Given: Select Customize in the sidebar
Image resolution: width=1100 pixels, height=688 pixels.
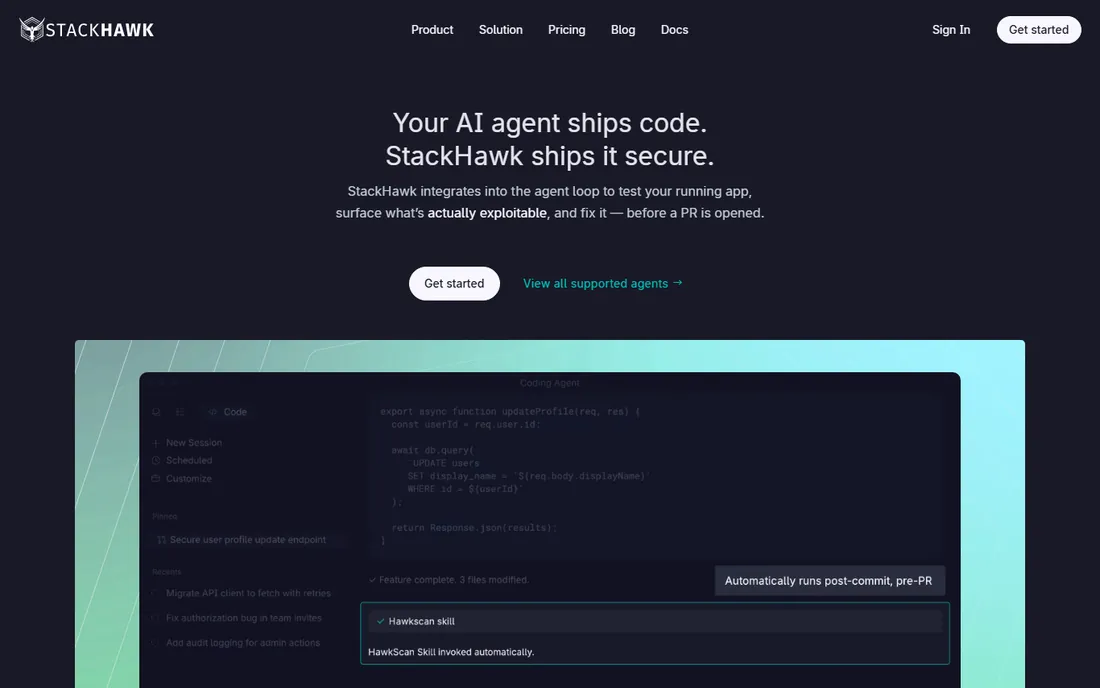Looking at the screenshot, I should pyautogui.click(x=189, y=478).
